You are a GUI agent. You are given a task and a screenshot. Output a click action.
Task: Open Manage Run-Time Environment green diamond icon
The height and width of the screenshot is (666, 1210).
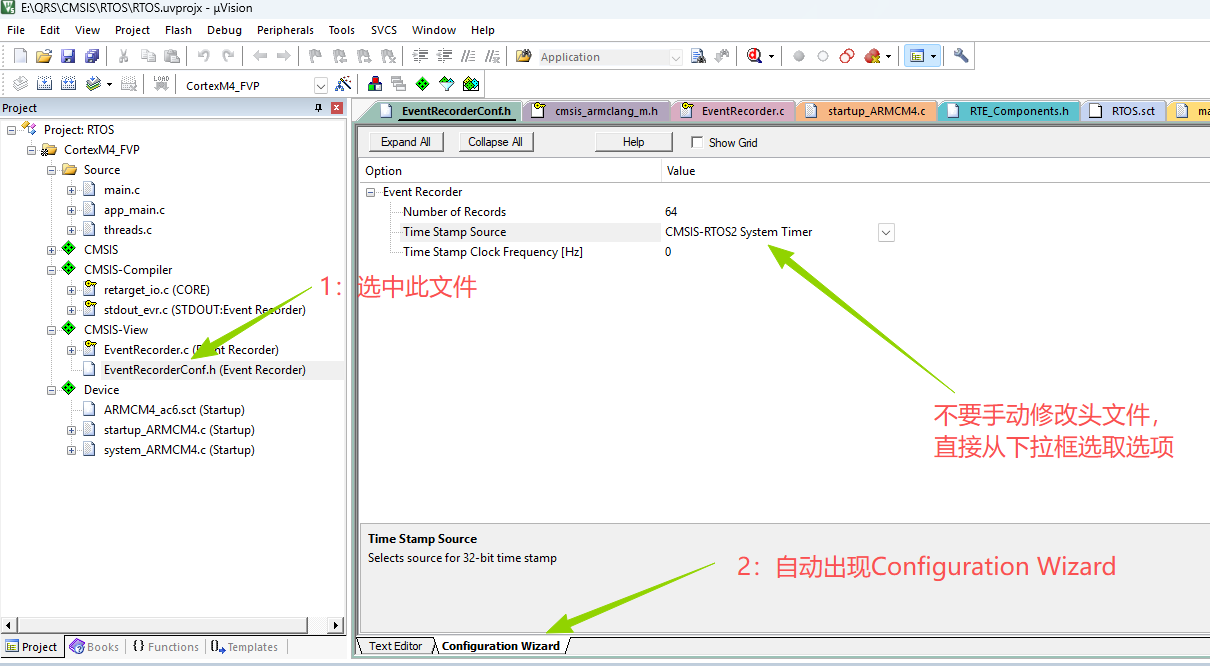(x=423, y=85)
